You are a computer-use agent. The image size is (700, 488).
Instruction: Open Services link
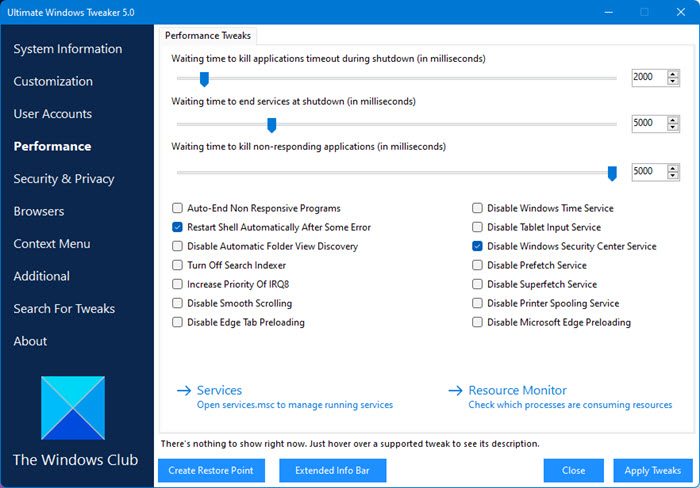219,391
